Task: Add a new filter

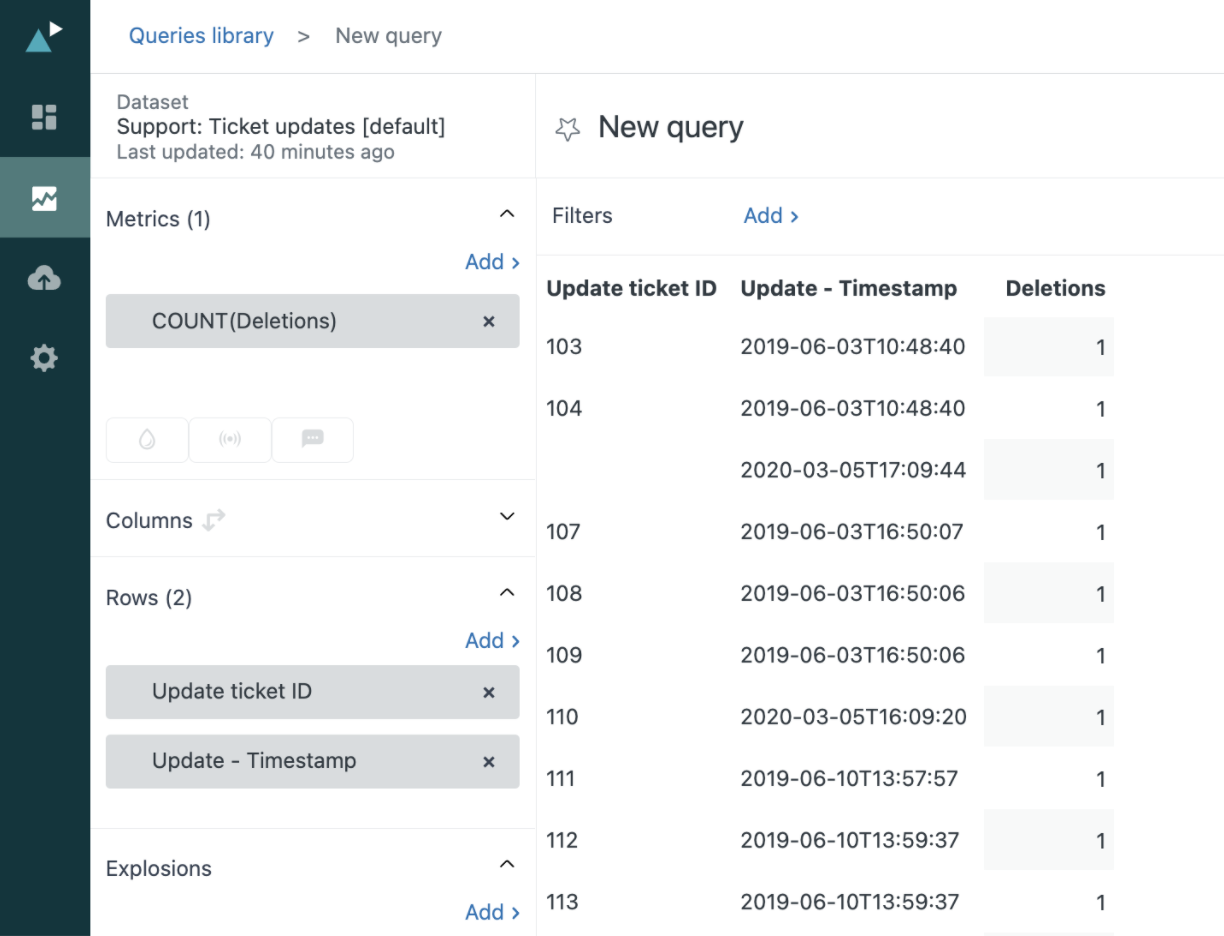Action: point(770,216)
